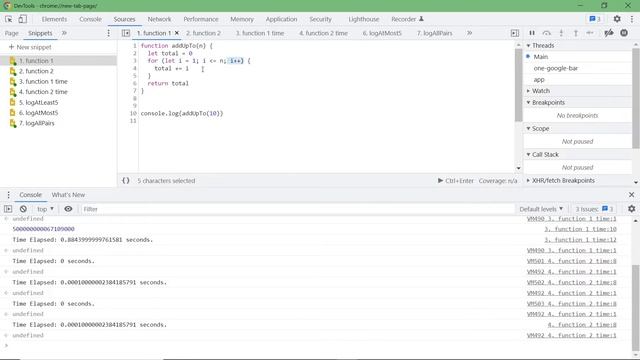This screenshot has height=360, width=640.
Task: Switch to the Application panel tab
Action: coord(281,19)
